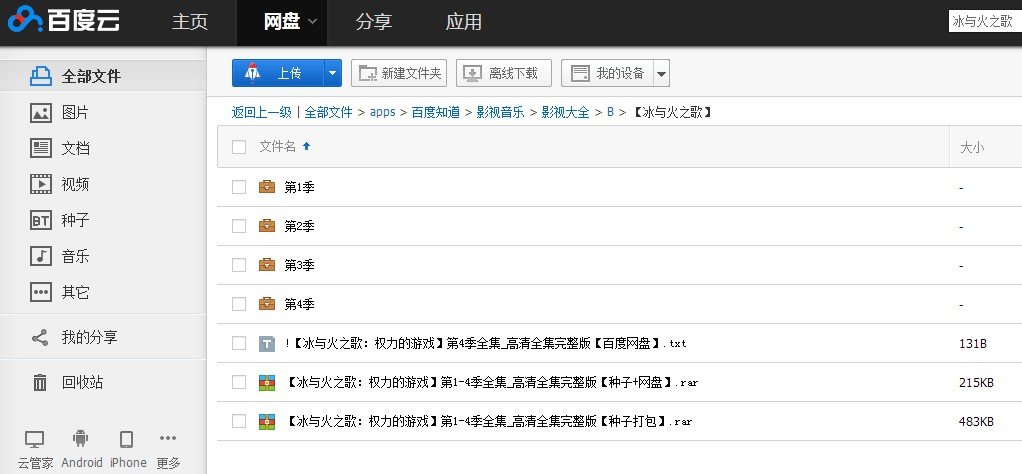Screen dimensions: 1022x474
Task: Click the 215KB size value
Action: (x=976, y=383)
